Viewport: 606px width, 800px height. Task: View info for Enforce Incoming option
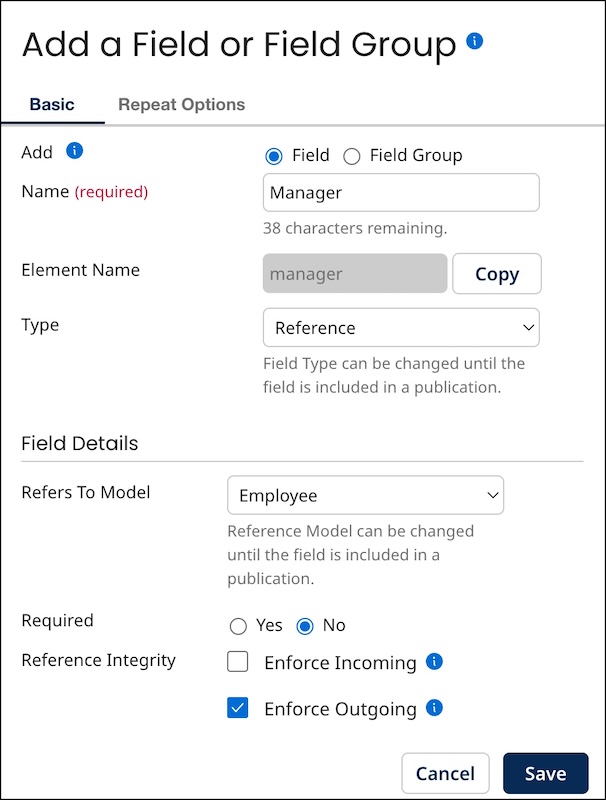click(x=432, y=660)
